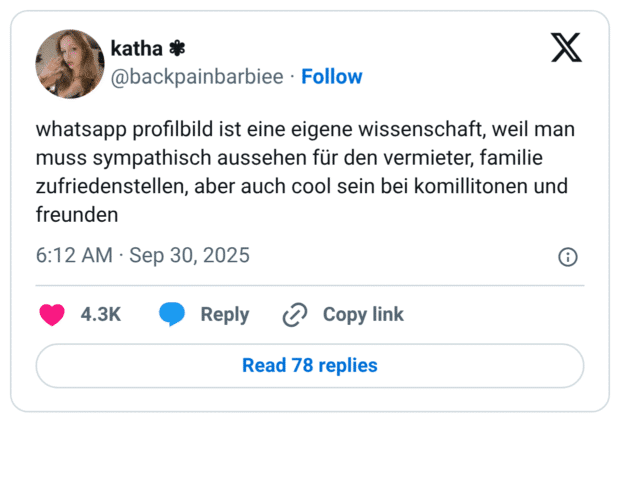The height and width of the screenshot is (502, 620).
Task: Like the tweet with the heart icon
Action: [x=52, y=315]
